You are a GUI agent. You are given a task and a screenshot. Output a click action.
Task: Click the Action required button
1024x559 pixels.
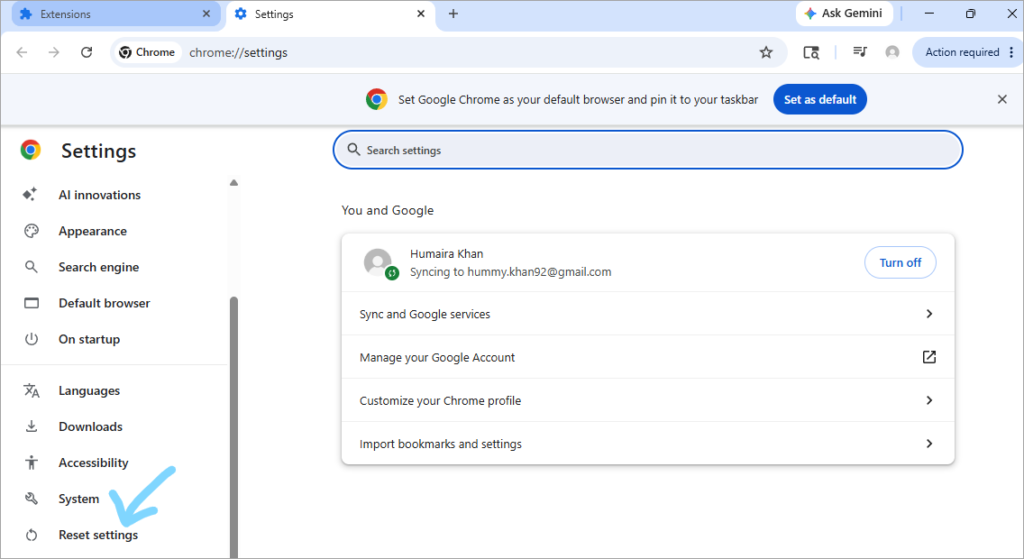[x=962, y=52]
